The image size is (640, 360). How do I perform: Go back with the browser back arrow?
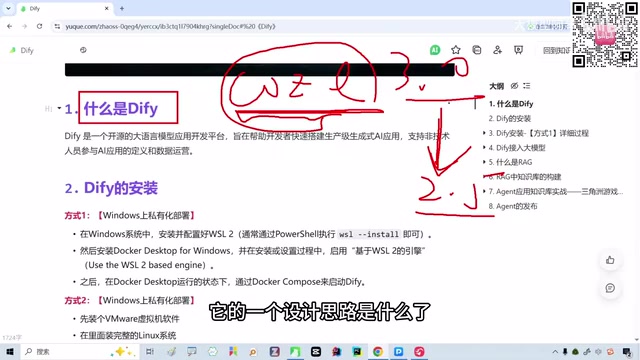9,26
